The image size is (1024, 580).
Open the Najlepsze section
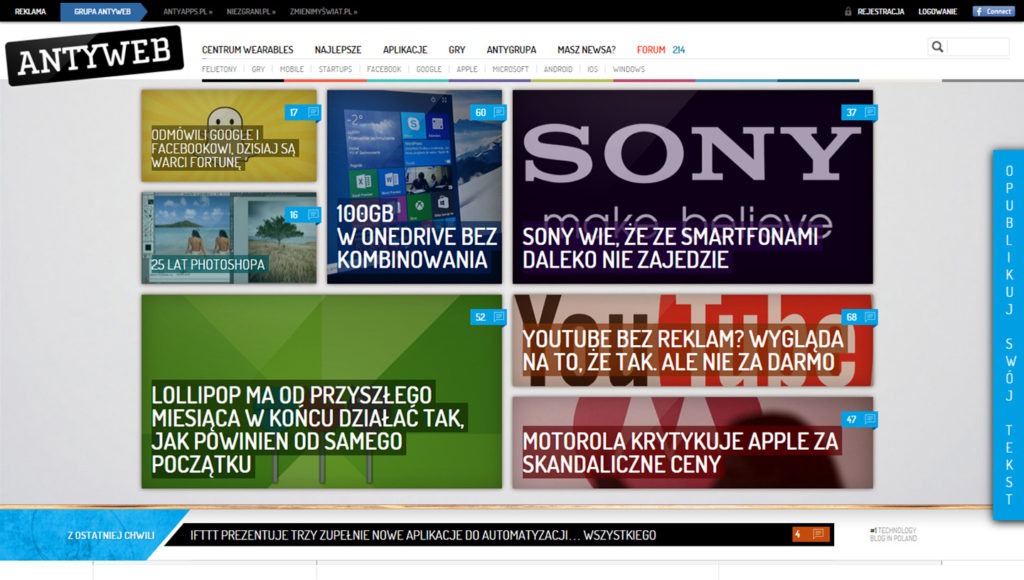click(x=338, y=50)
